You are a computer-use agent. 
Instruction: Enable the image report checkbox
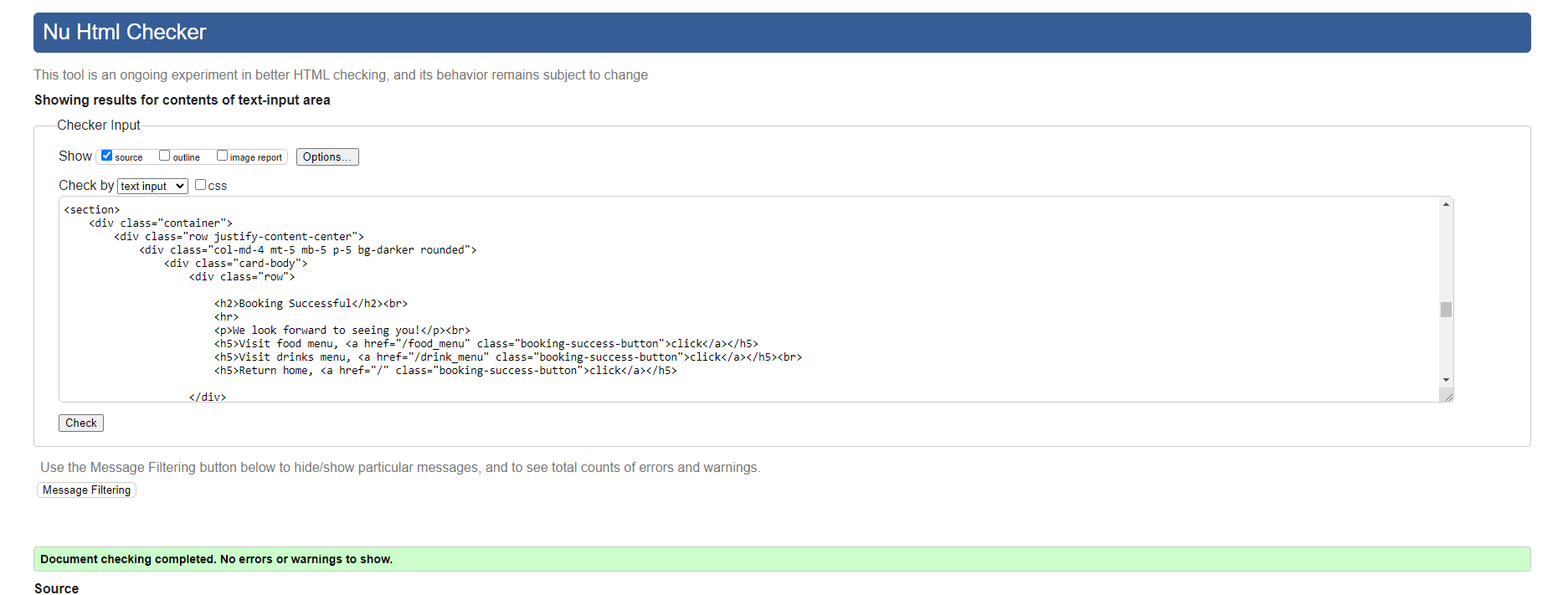(222, 156)
